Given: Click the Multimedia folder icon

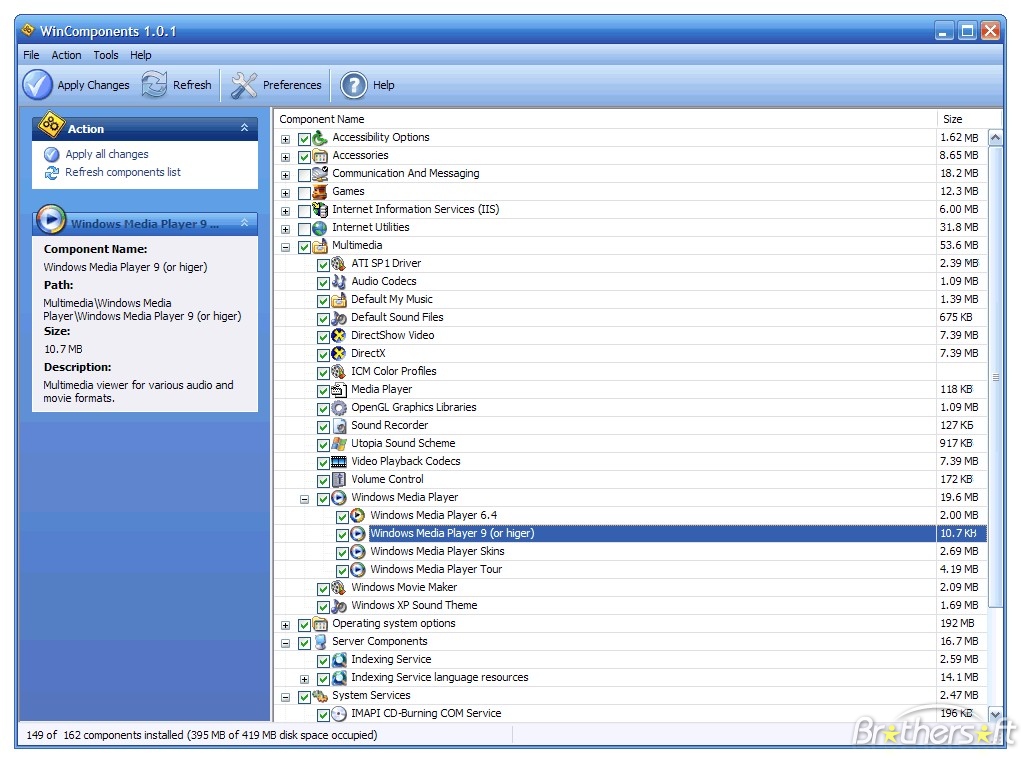Looking at the screenshot, I should [x=320, y=246].
